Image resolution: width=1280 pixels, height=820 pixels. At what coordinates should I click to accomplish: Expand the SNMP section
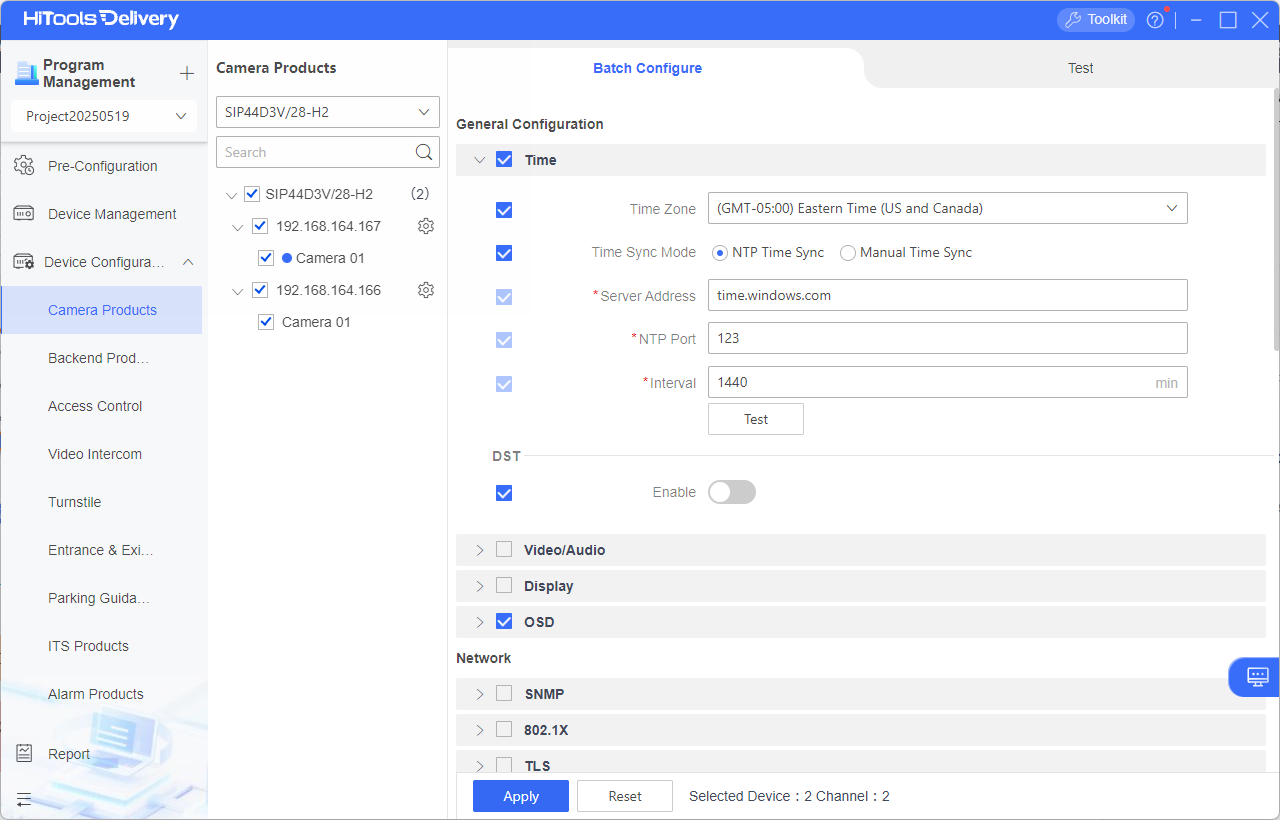[480, 694]
